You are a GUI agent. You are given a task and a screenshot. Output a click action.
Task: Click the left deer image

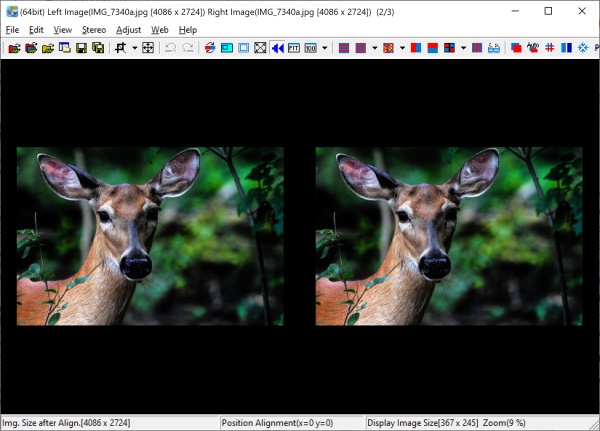click(x=150, y=236)
